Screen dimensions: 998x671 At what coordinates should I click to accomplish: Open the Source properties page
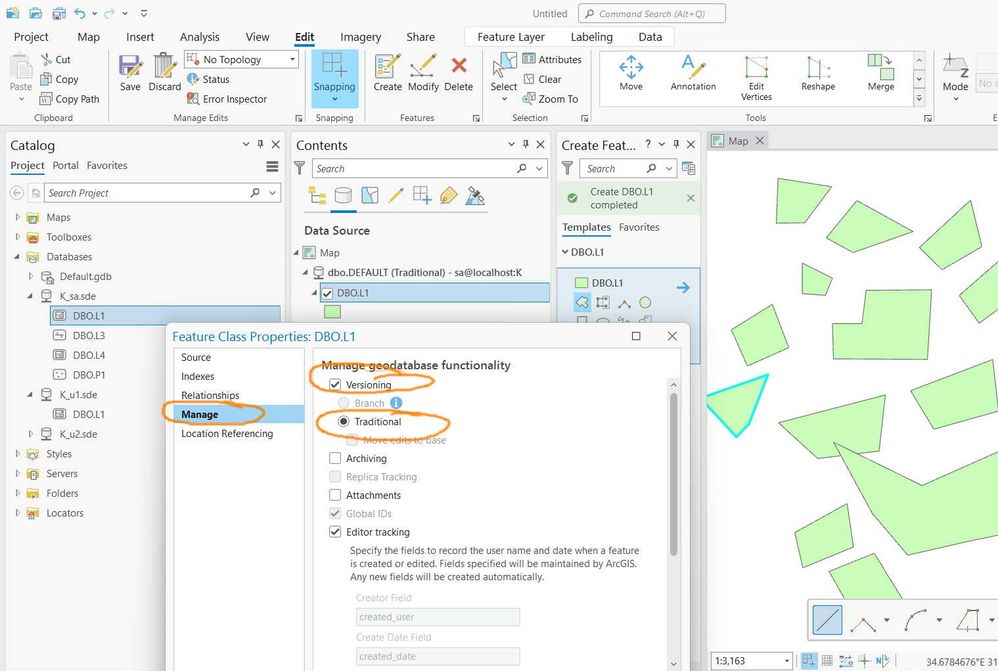(196, 357)
